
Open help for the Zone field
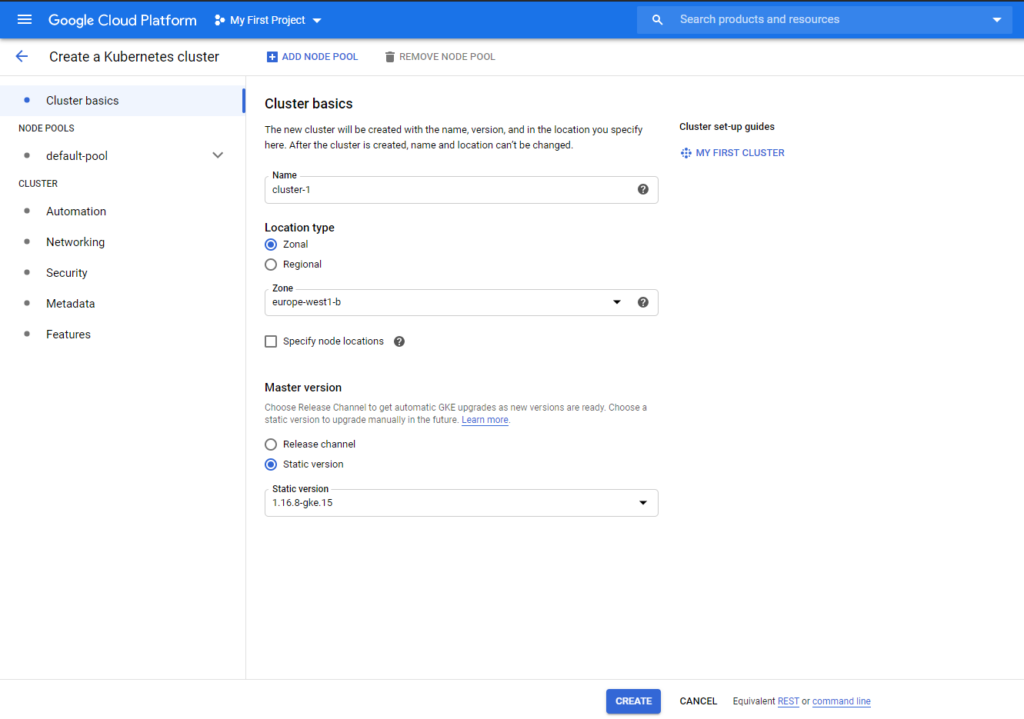click(643, 302)
